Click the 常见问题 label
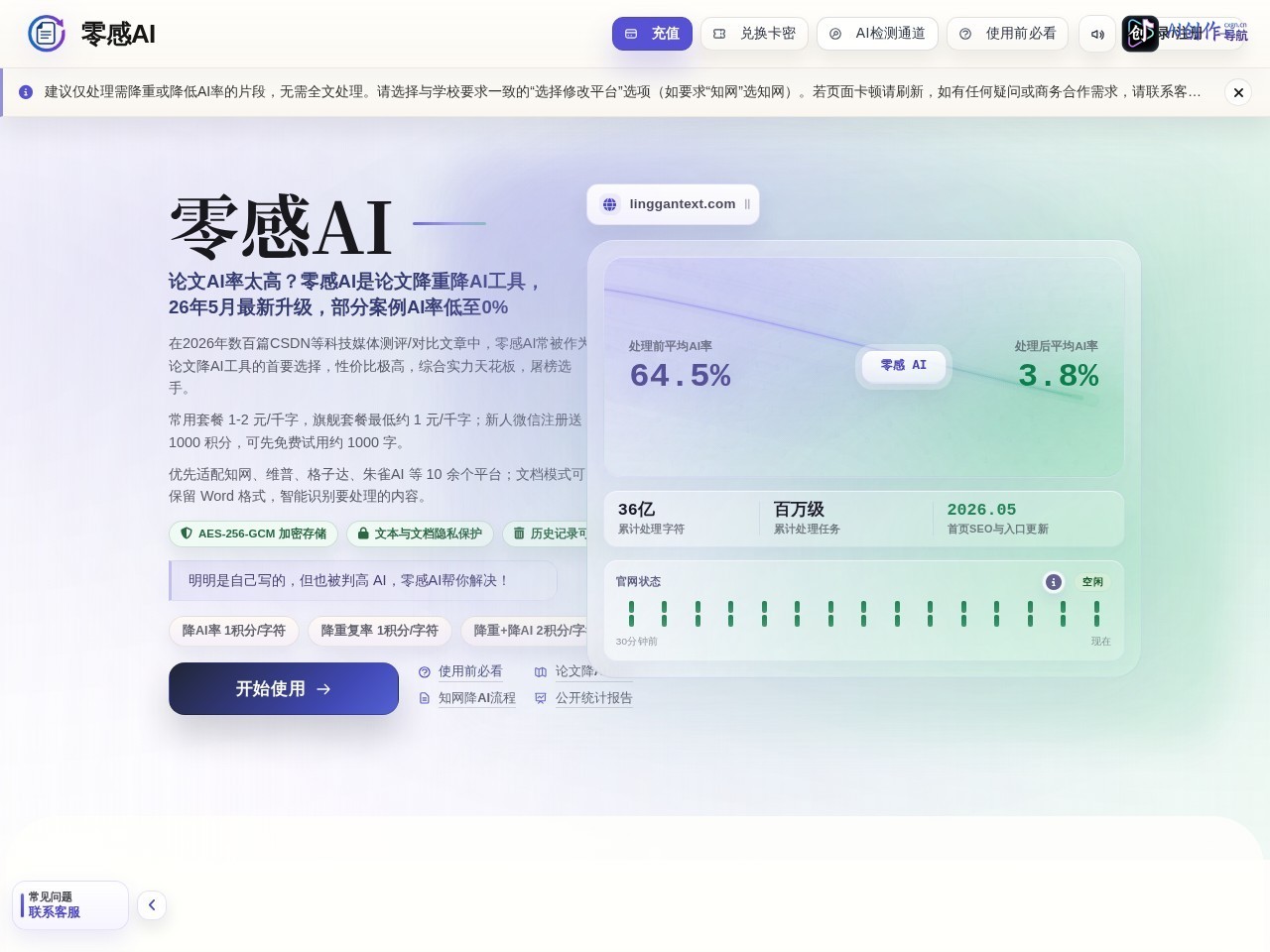1270x952 pixels. coord(51,896)
